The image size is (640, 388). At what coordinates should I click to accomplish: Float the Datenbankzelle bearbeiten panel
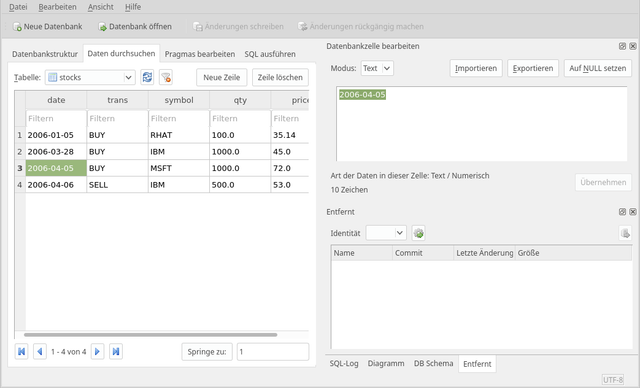point(622,46)
